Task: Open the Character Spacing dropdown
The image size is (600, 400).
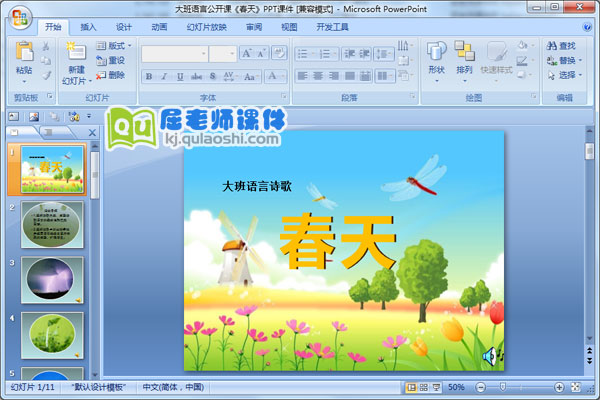Action: click(230, 77)
